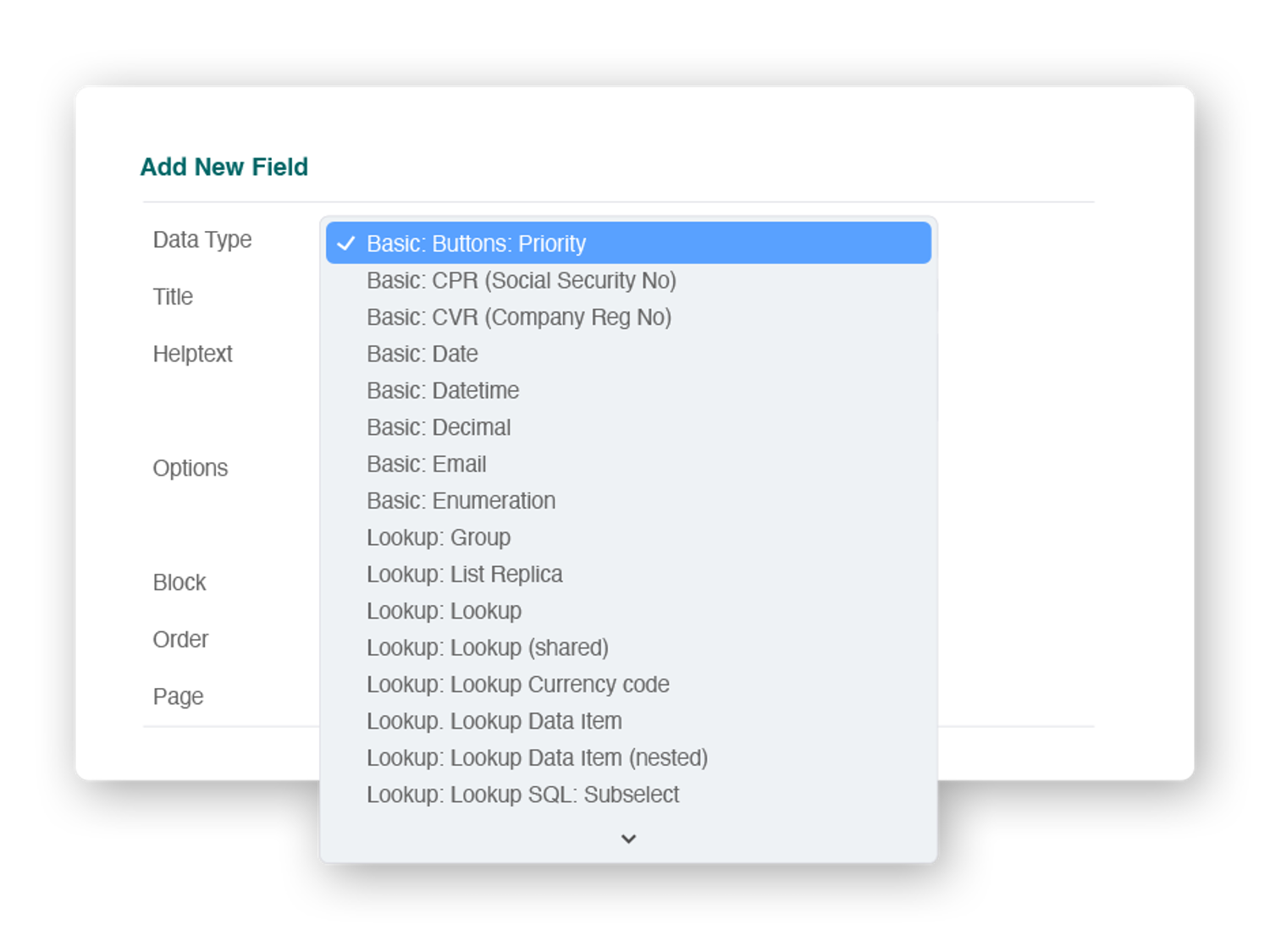
Task: Select Basic: Decimal from the list
Action: pos(438,427)
